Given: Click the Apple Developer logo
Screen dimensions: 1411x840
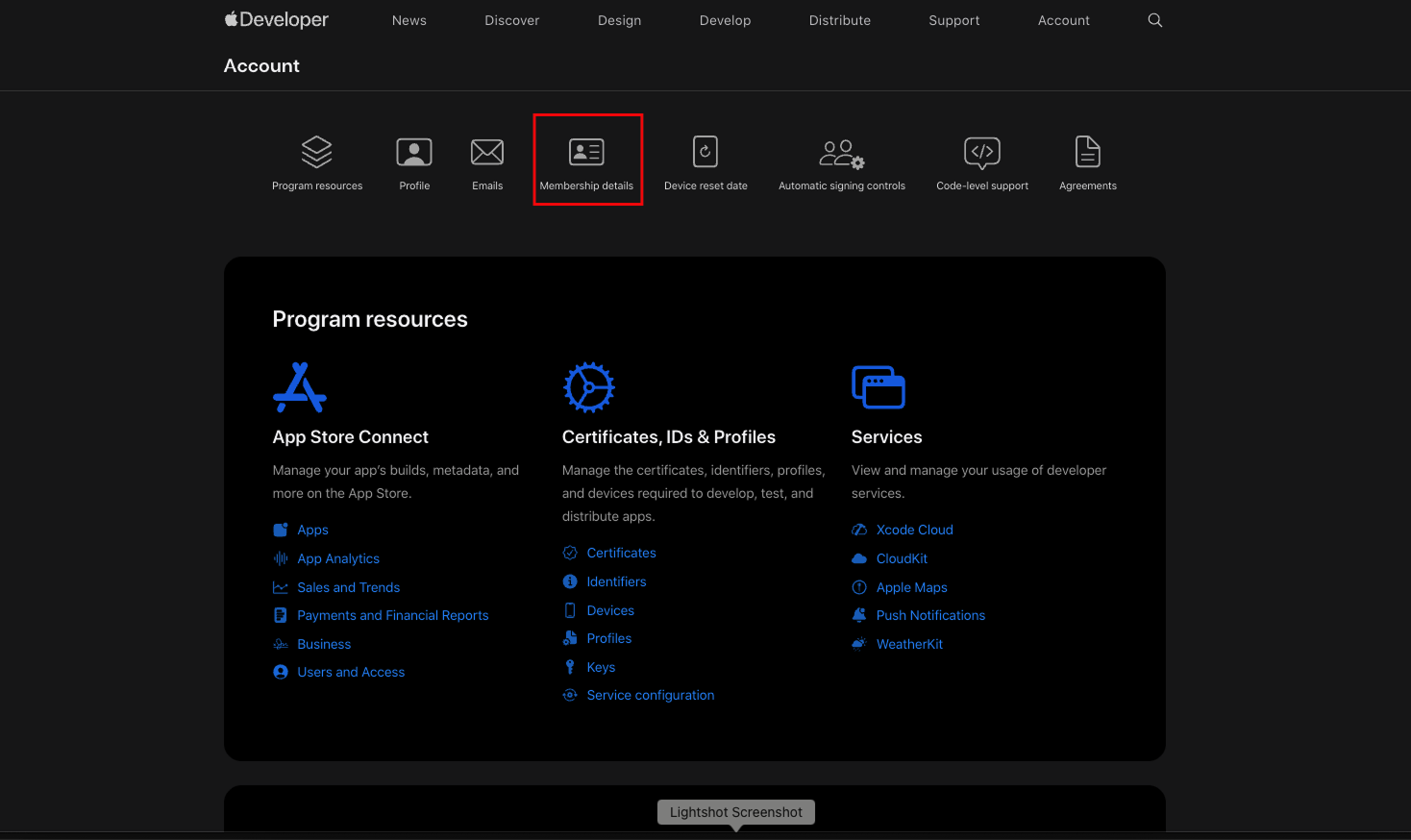Looking at the screenshot, I should pyautogui.click(x=277, y=20).
